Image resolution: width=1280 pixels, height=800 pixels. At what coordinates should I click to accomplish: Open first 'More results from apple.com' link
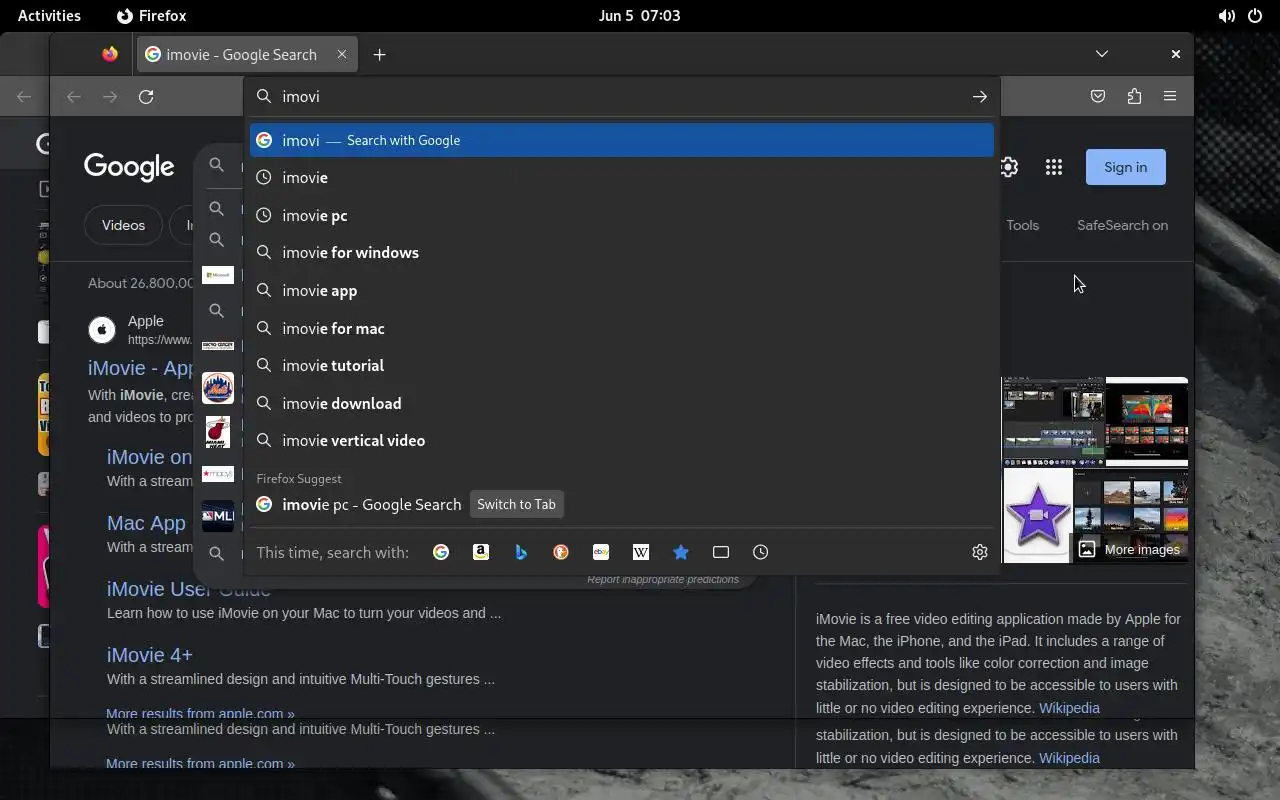[x=200, y=714]
